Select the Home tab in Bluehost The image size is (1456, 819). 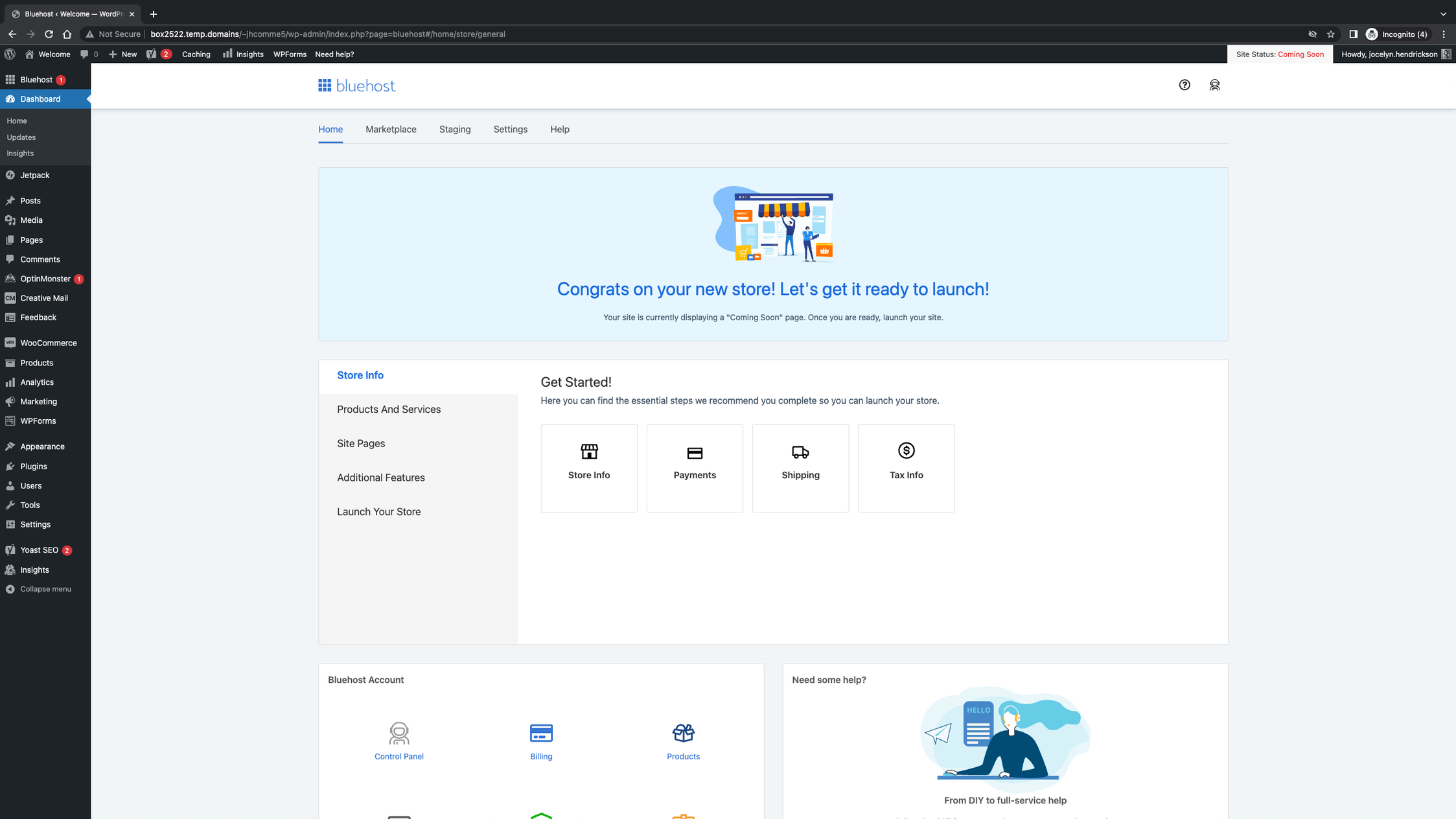point(330,130)
